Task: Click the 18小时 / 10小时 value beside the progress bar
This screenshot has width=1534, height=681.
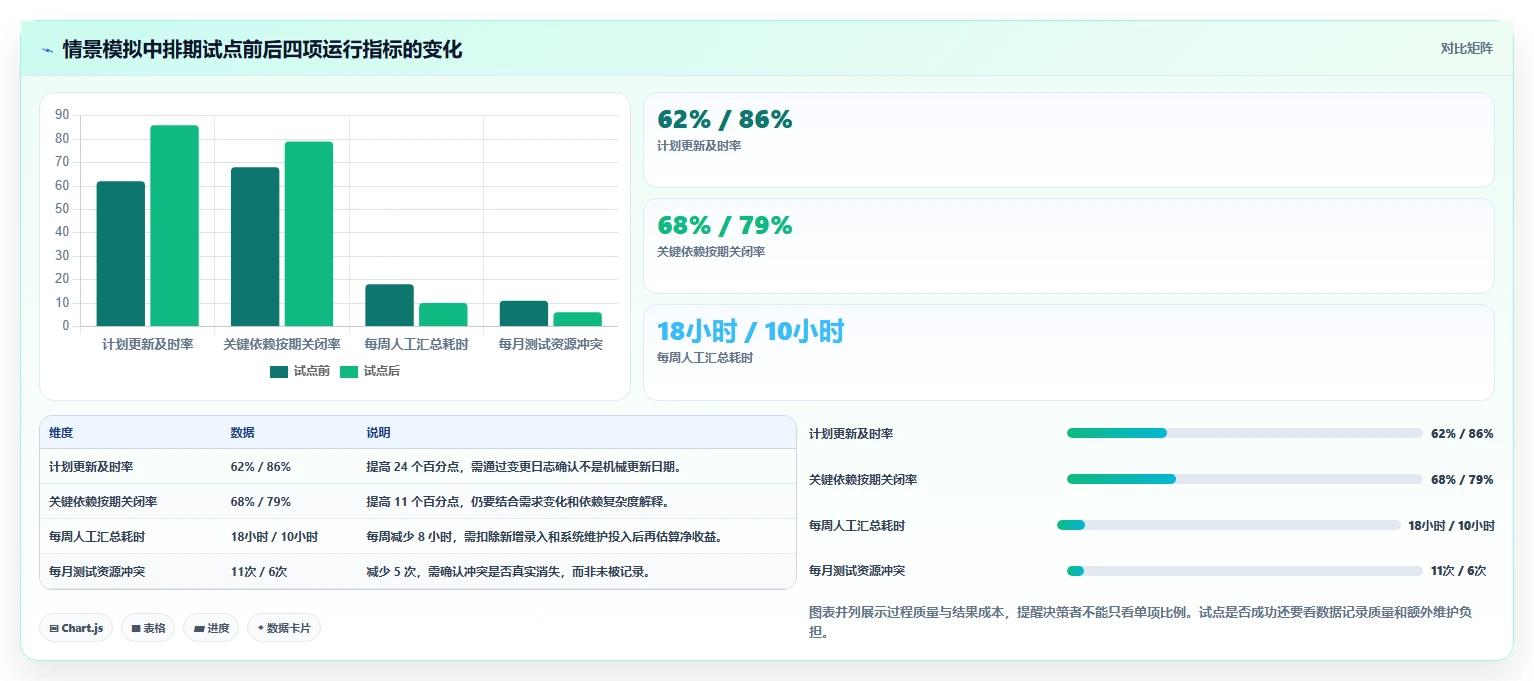Action: [1451, 526]
